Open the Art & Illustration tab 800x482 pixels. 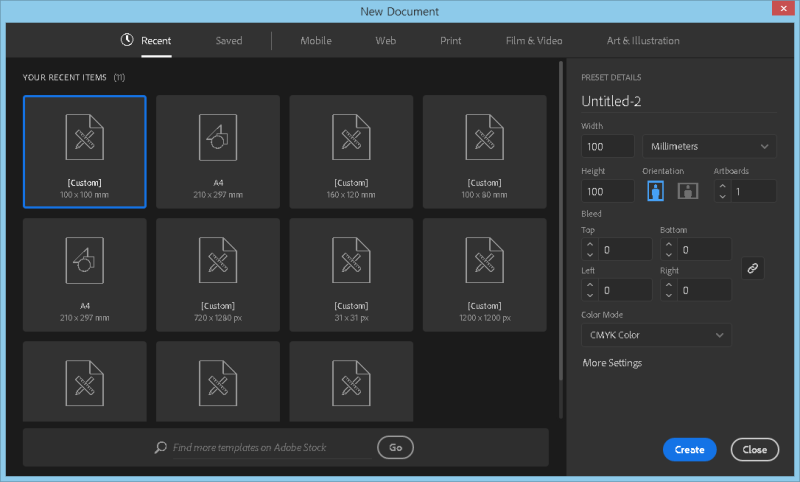click(x=643, y=41)
